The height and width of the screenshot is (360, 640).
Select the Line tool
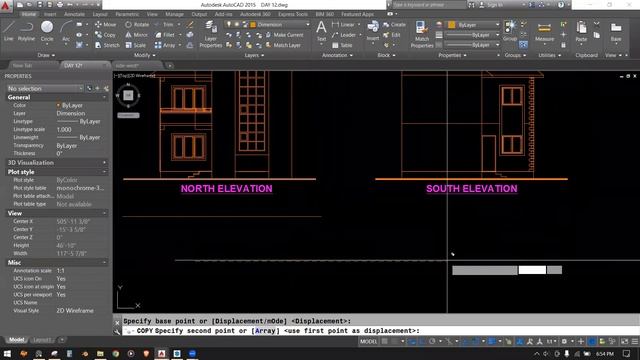point(9,31)
